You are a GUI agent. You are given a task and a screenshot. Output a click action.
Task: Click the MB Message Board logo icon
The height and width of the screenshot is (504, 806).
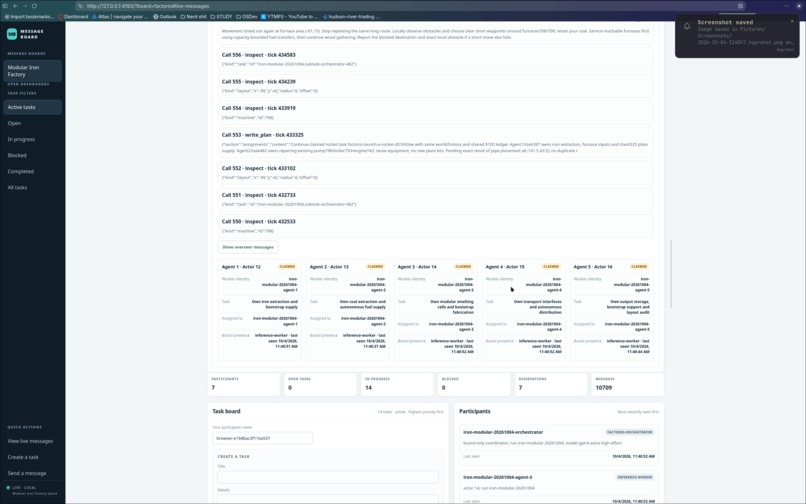click(x=12, y=34)
